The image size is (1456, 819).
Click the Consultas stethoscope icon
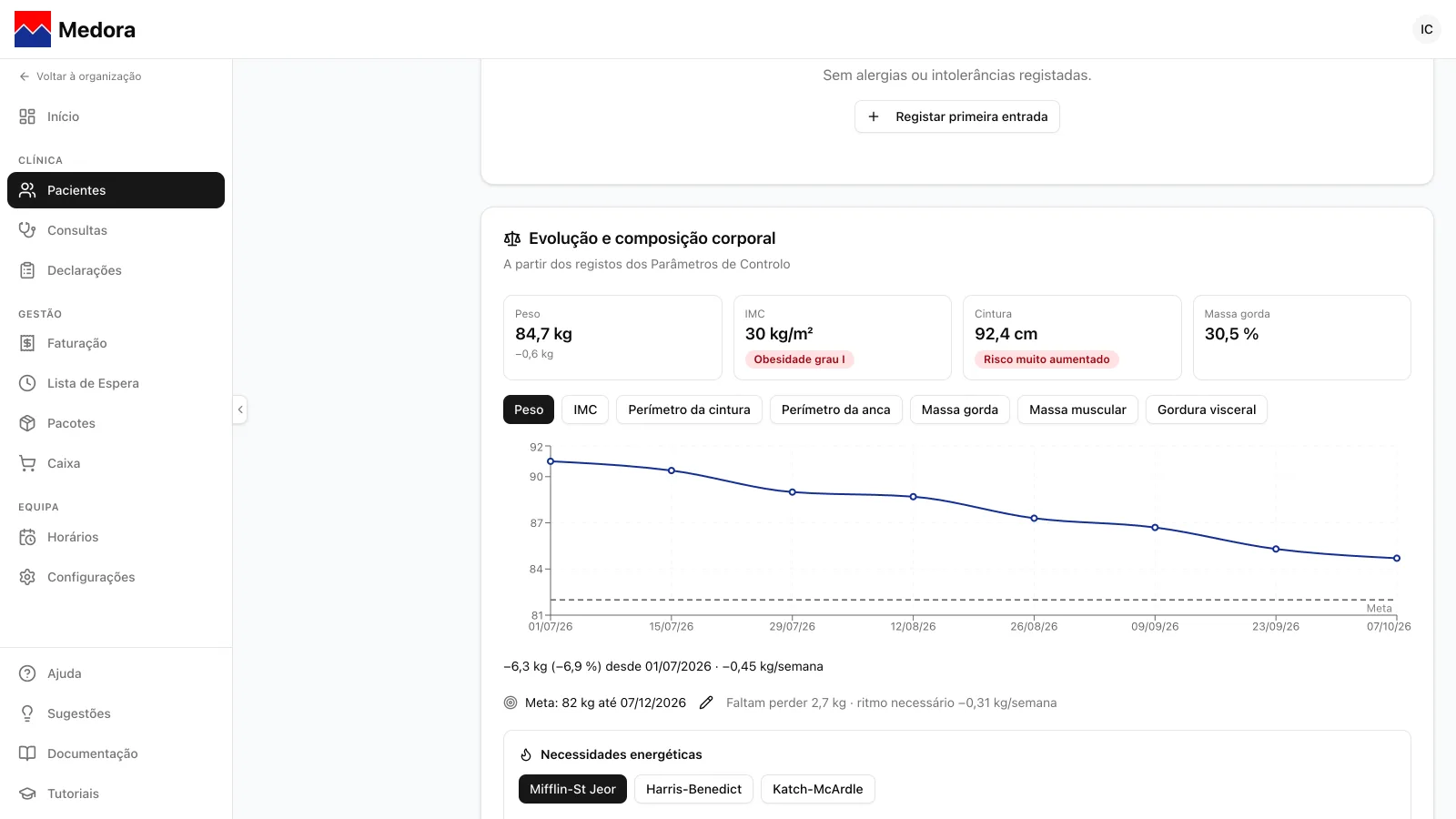(27, 230)
